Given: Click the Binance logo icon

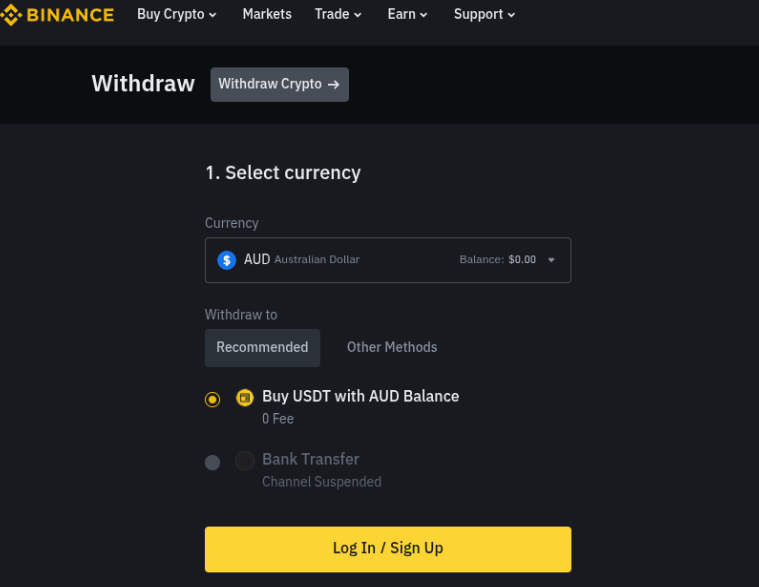Looking at the screenshot, I should (10, 15).
